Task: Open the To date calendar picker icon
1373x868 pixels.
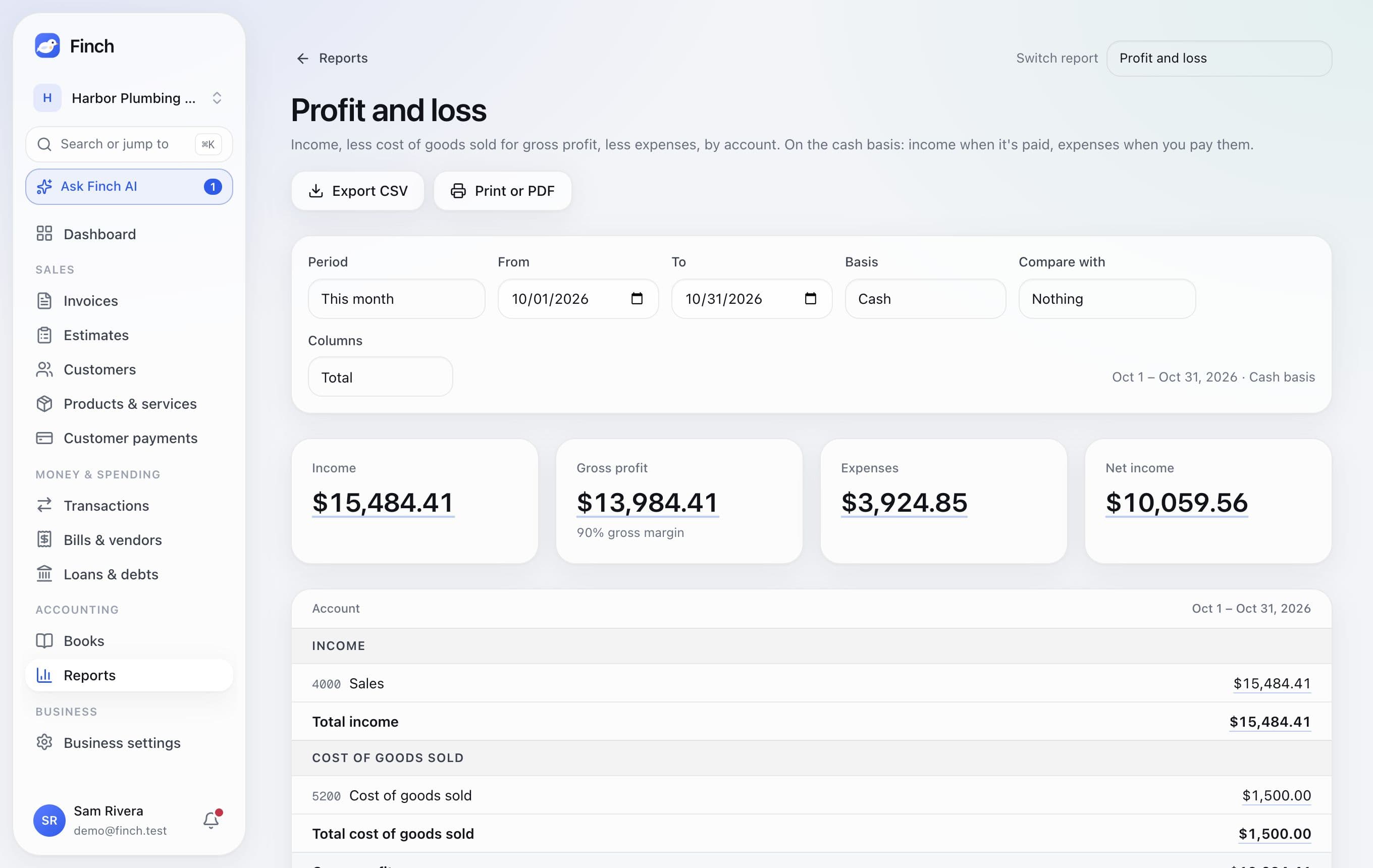Action: pos(810,299)
